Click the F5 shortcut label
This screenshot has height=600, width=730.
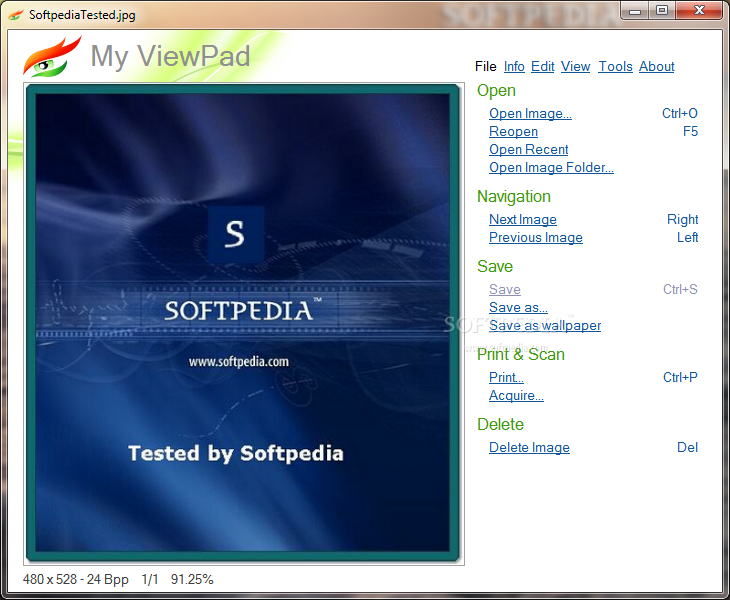coord(690,132)
